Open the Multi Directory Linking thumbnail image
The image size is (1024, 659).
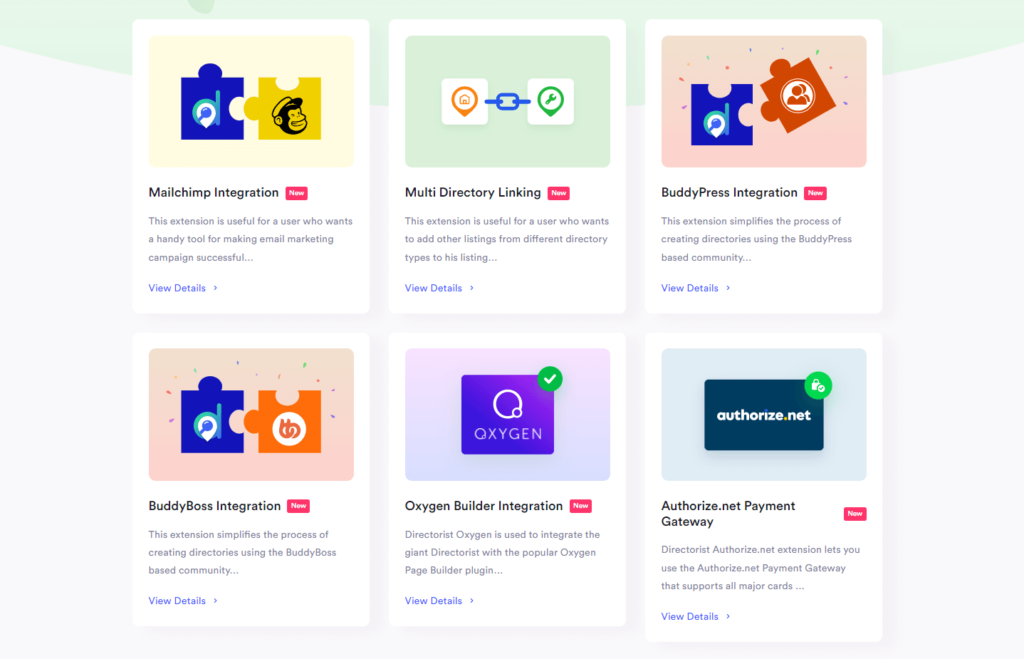click(507, 101)
